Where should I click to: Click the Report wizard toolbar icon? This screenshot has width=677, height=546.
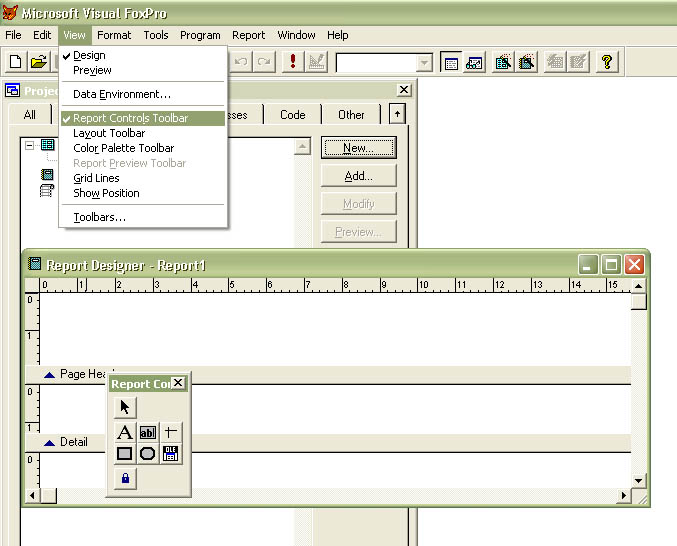click(526, 63)
